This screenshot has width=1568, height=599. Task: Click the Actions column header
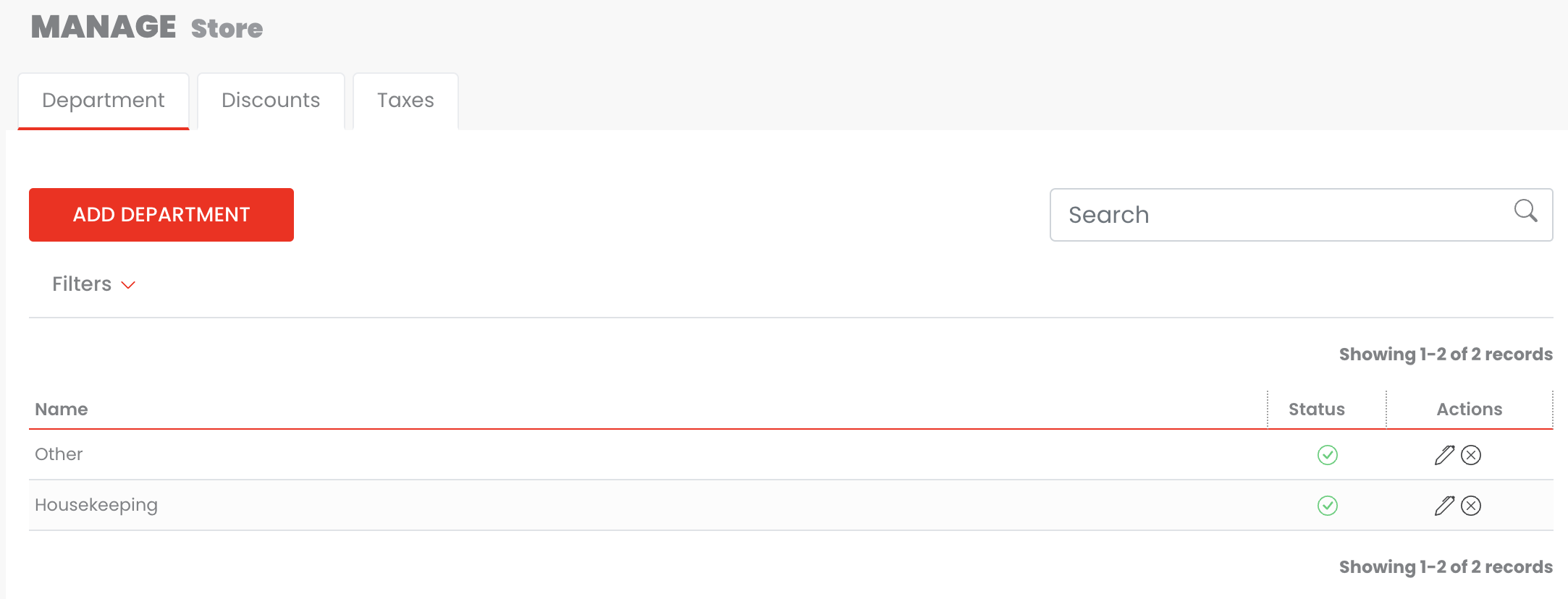point(1469,409)
